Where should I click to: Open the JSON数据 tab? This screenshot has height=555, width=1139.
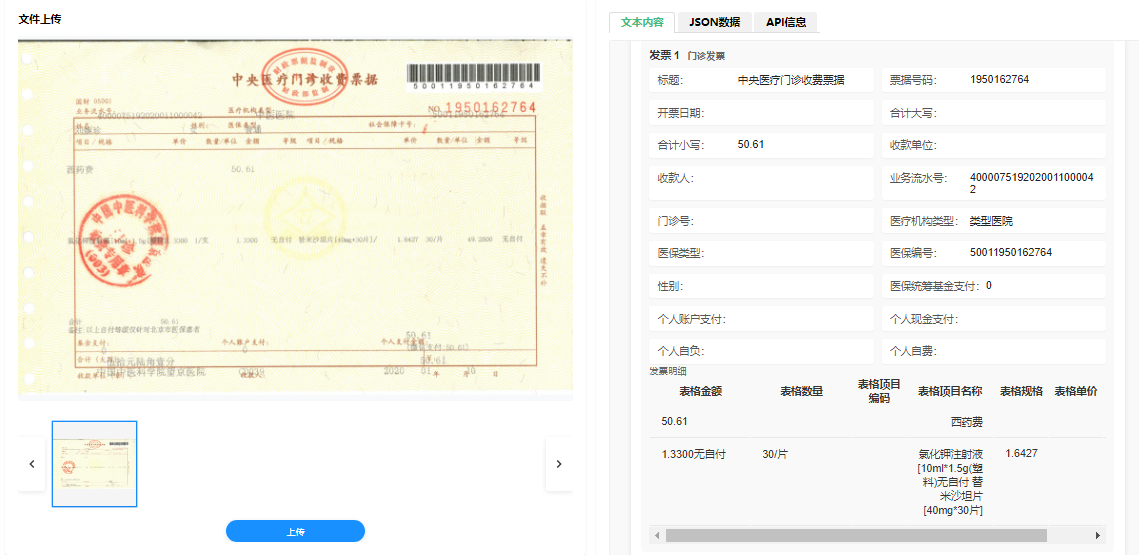click(714, 22)
